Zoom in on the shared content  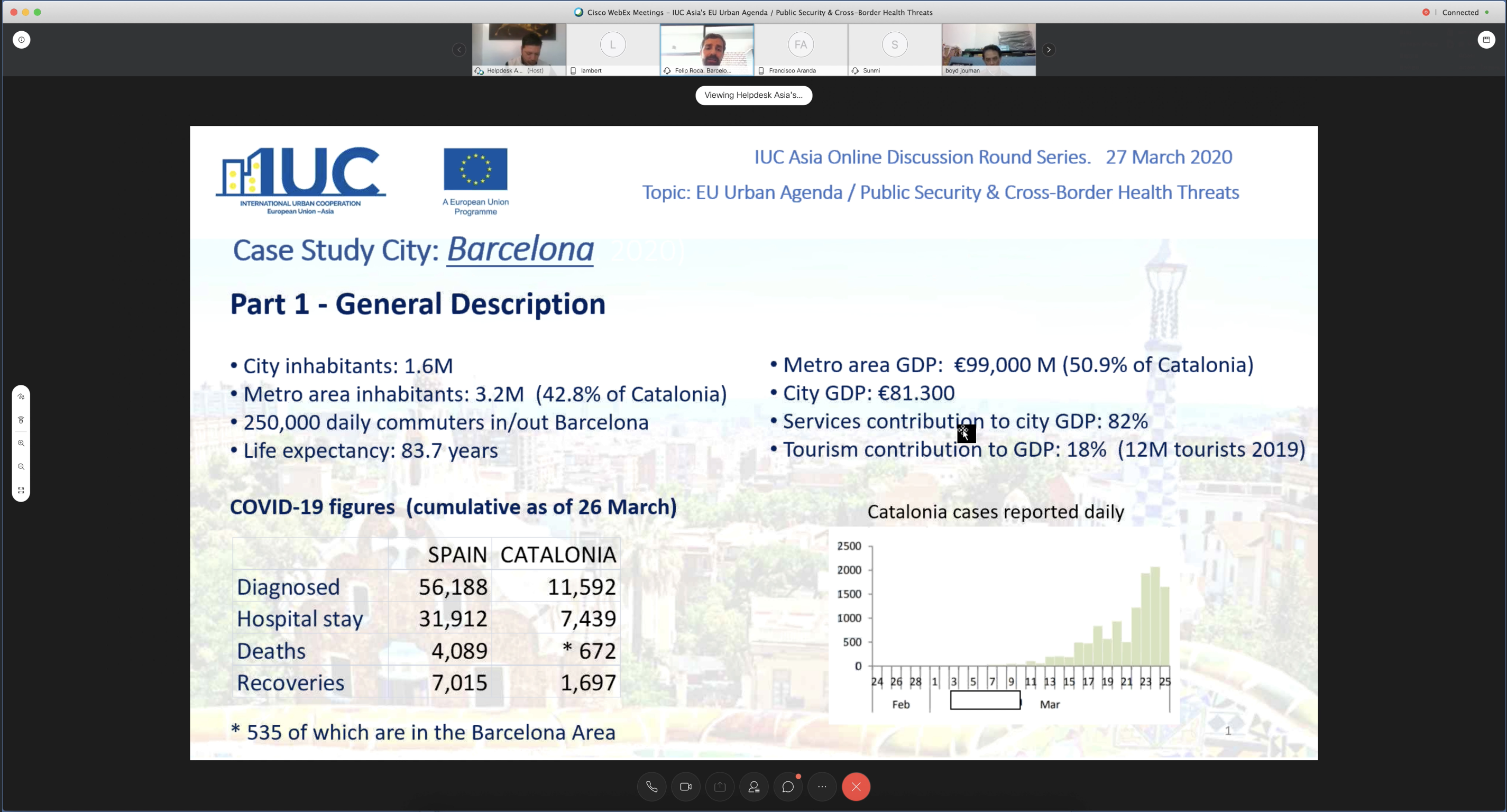tap(21, 444)
